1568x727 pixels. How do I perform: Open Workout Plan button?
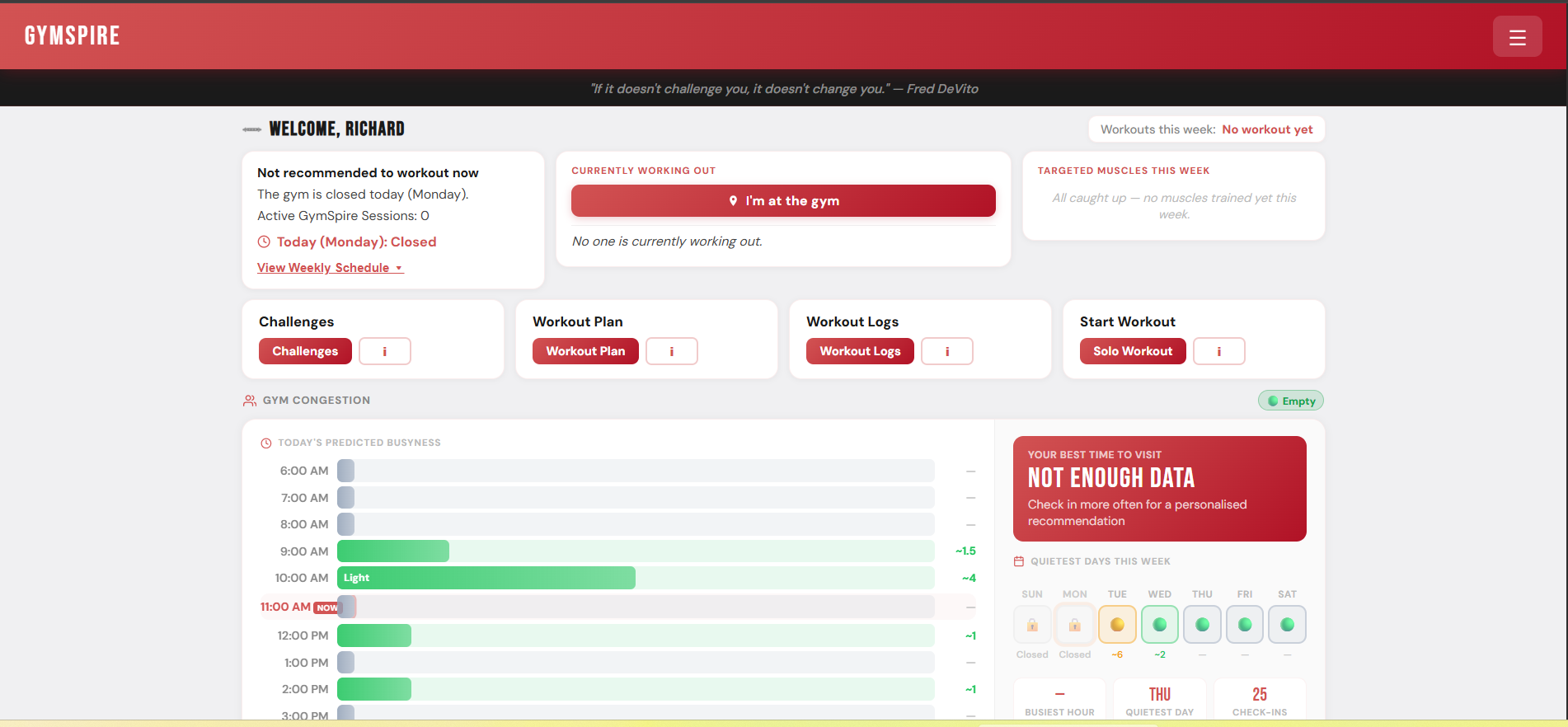click(x=585, y=351)
